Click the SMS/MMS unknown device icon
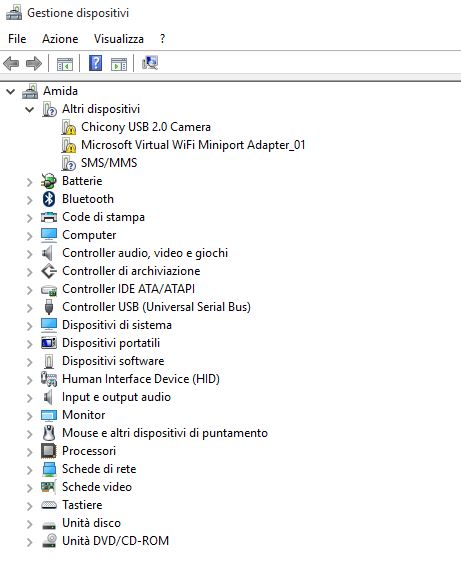The height and width of the screenshot is (569, 461). click(69, 163)
